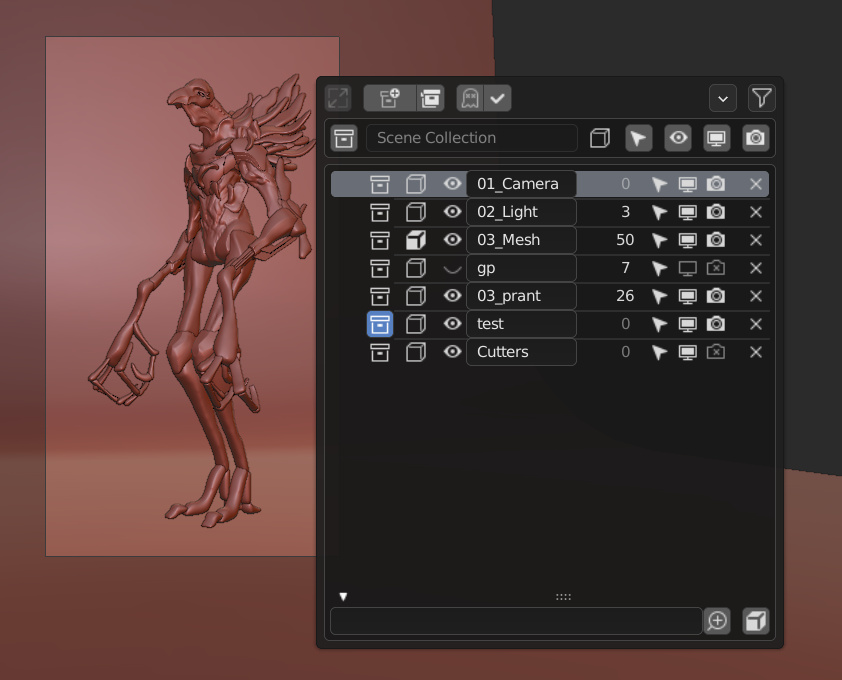Screen dimensions: 842x680
Task: Toggle exclude checkbox for 02_Light
Action: pyautogui.click(x=416, y=212)
